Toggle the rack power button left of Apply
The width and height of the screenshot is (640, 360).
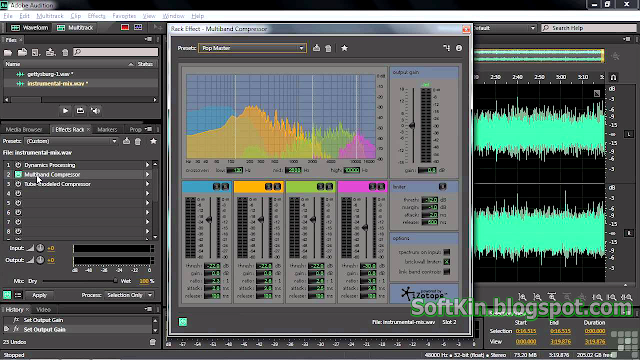tap(7, 295)
